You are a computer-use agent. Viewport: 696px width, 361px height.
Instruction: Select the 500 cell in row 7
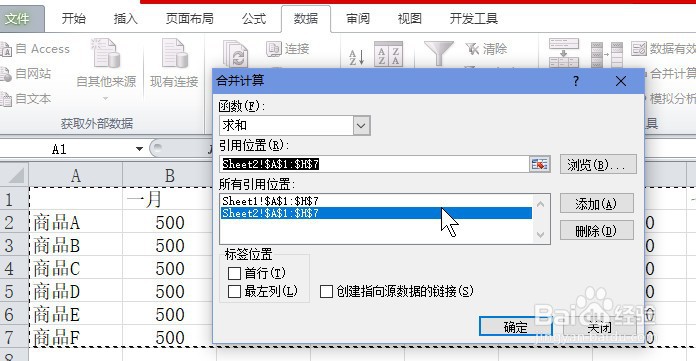(168, 337)
